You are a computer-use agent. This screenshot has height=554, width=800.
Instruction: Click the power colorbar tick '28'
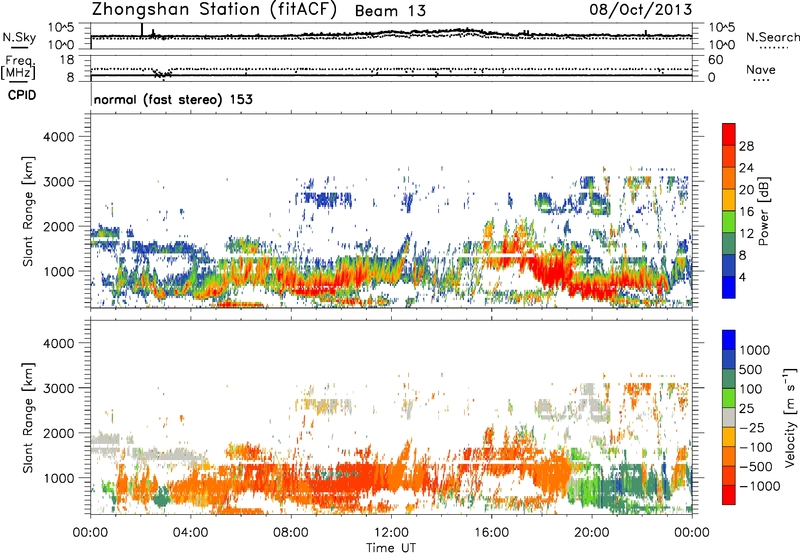point(746,146)
